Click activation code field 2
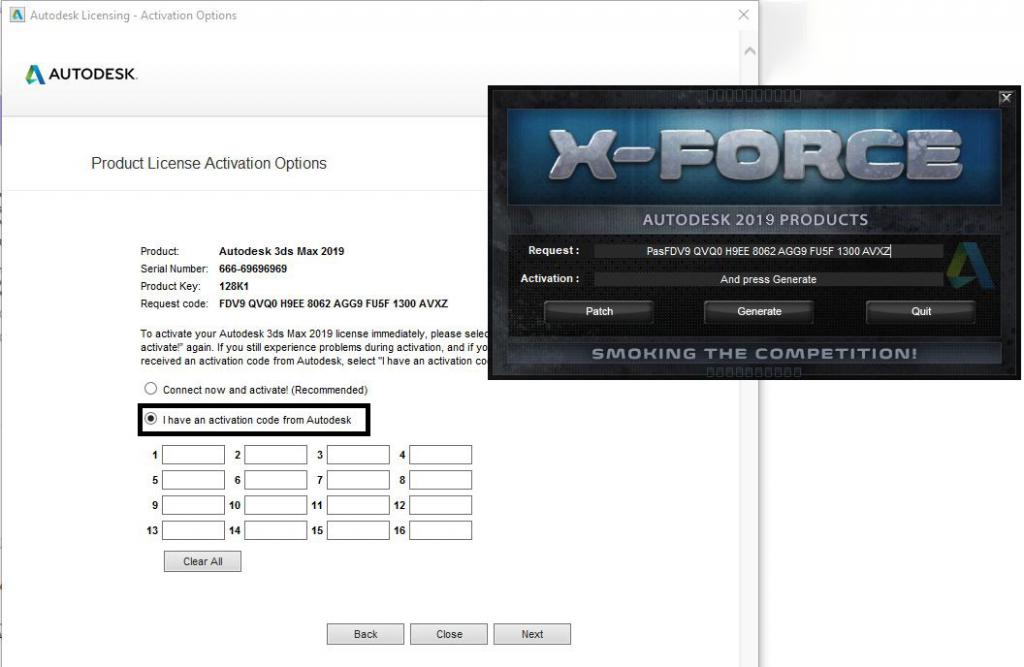The image size is (1024, 667). (x=276, y=455)
